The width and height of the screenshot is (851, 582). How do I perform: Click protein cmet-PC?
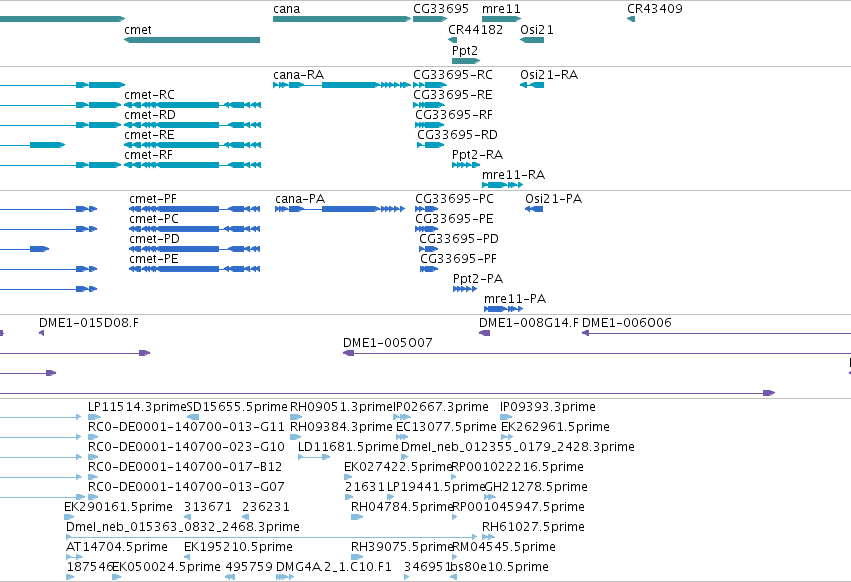coord(154,219)
